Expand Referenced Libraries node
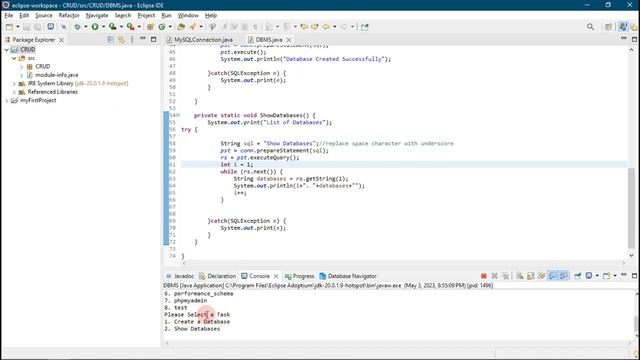Screen dimensions: 640x360 pos(14,92)
